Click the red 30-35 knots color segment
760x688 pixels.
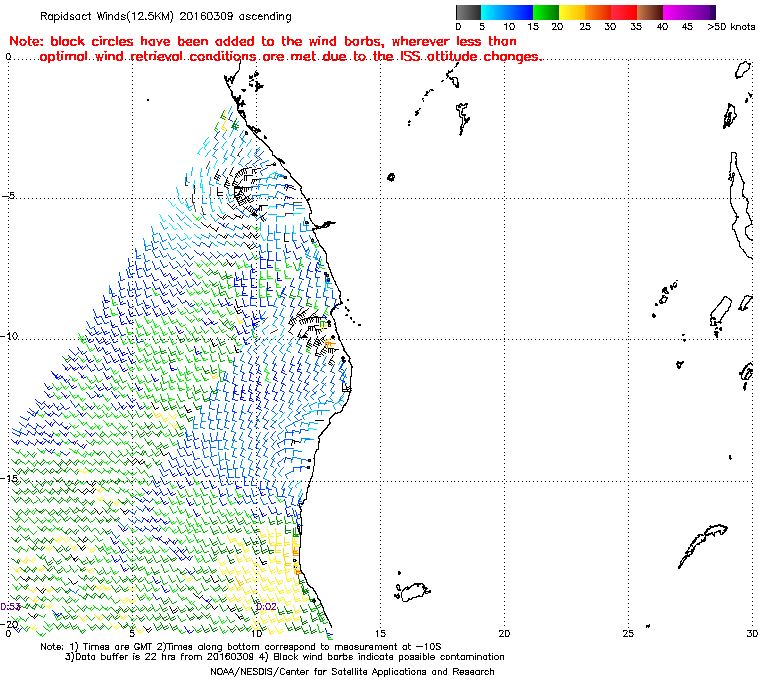[x=624, y=12]
